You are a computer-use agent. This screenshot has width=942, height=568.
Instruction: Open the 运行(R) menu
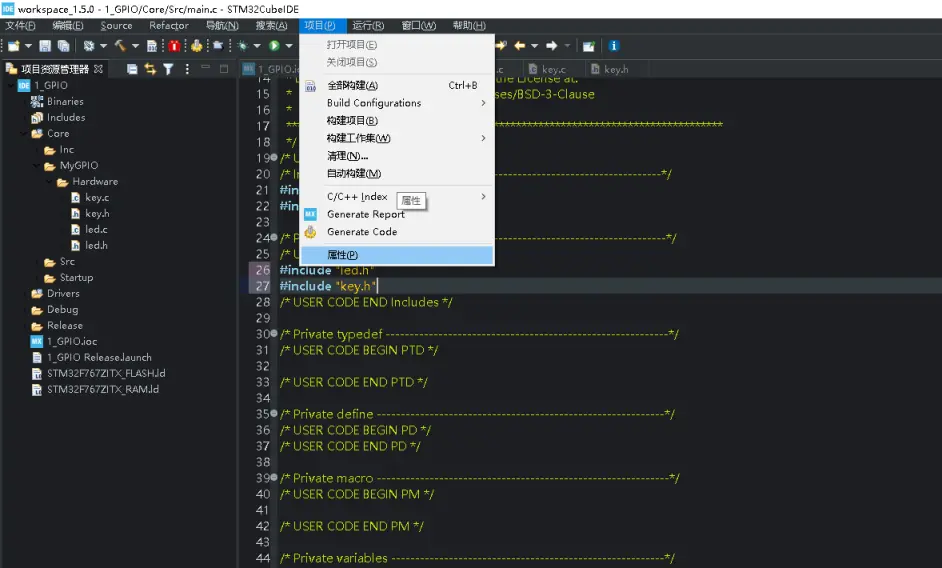coord(368,25)
